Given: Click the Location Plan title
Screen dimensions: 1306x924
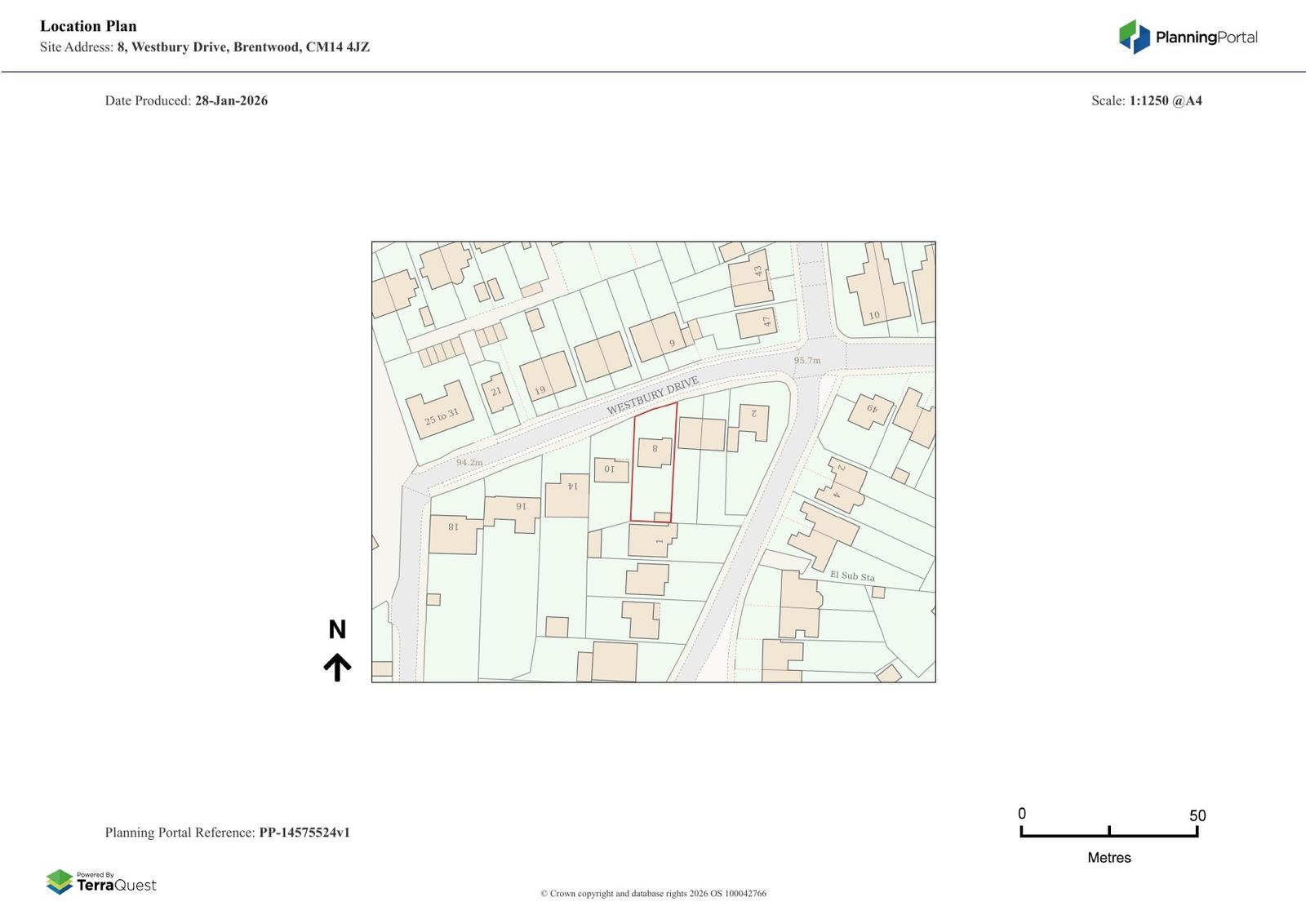Looking at the screenshot, I should pos(88,26).
